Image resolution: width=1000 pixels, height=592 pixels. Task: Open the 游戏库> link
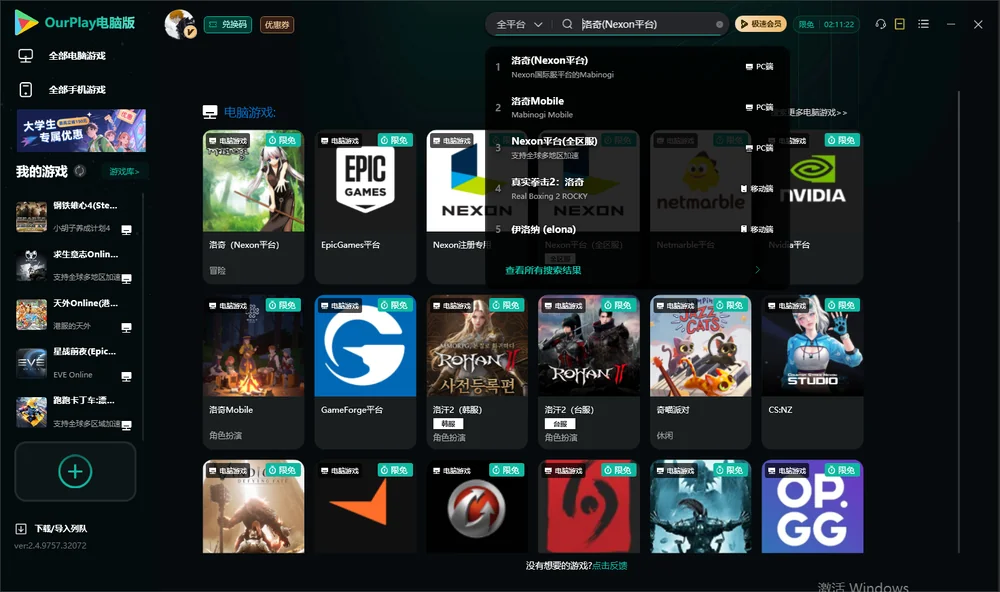[124, 172]
